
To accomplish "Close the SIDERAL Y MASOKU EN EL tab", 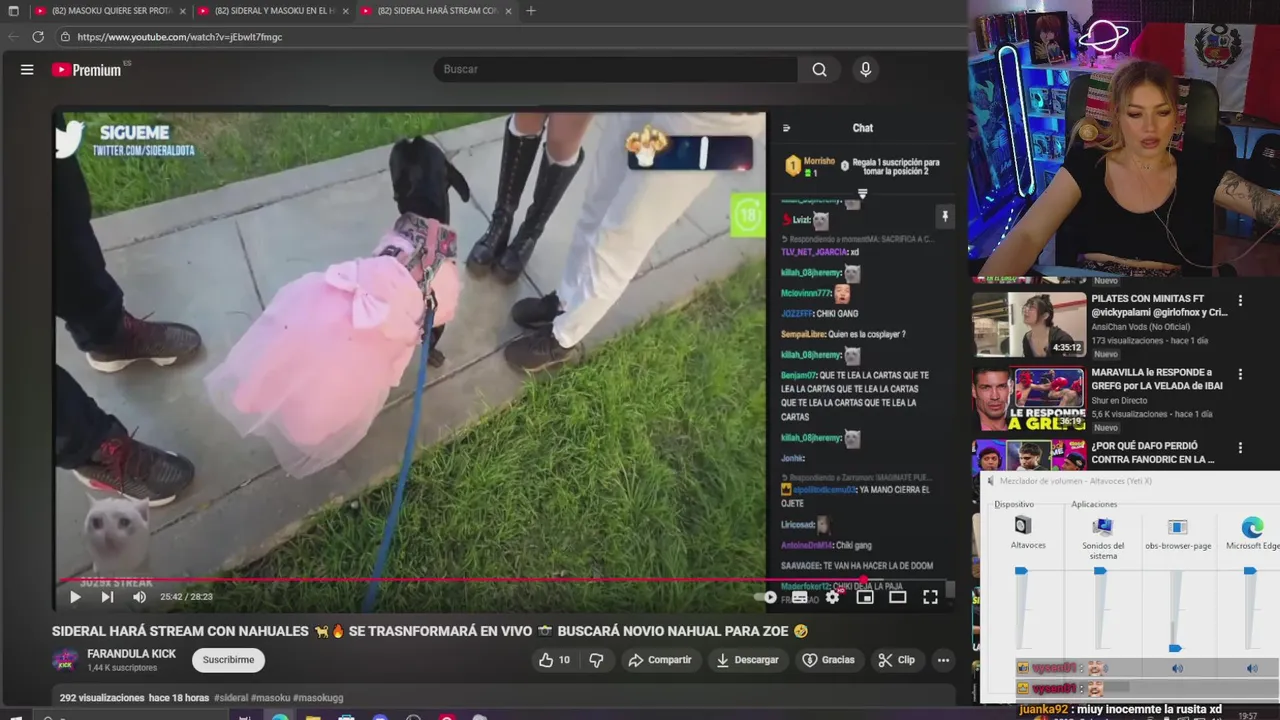I will point(345,11).
